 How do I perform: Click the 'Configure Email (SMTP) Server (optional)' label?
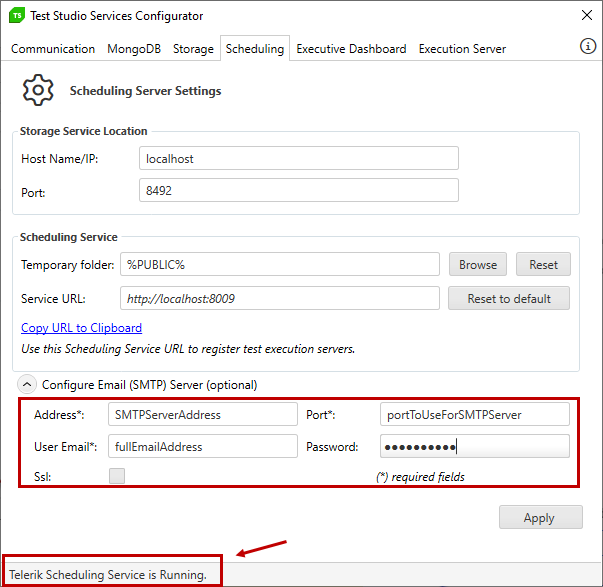[x=149, y=385]
